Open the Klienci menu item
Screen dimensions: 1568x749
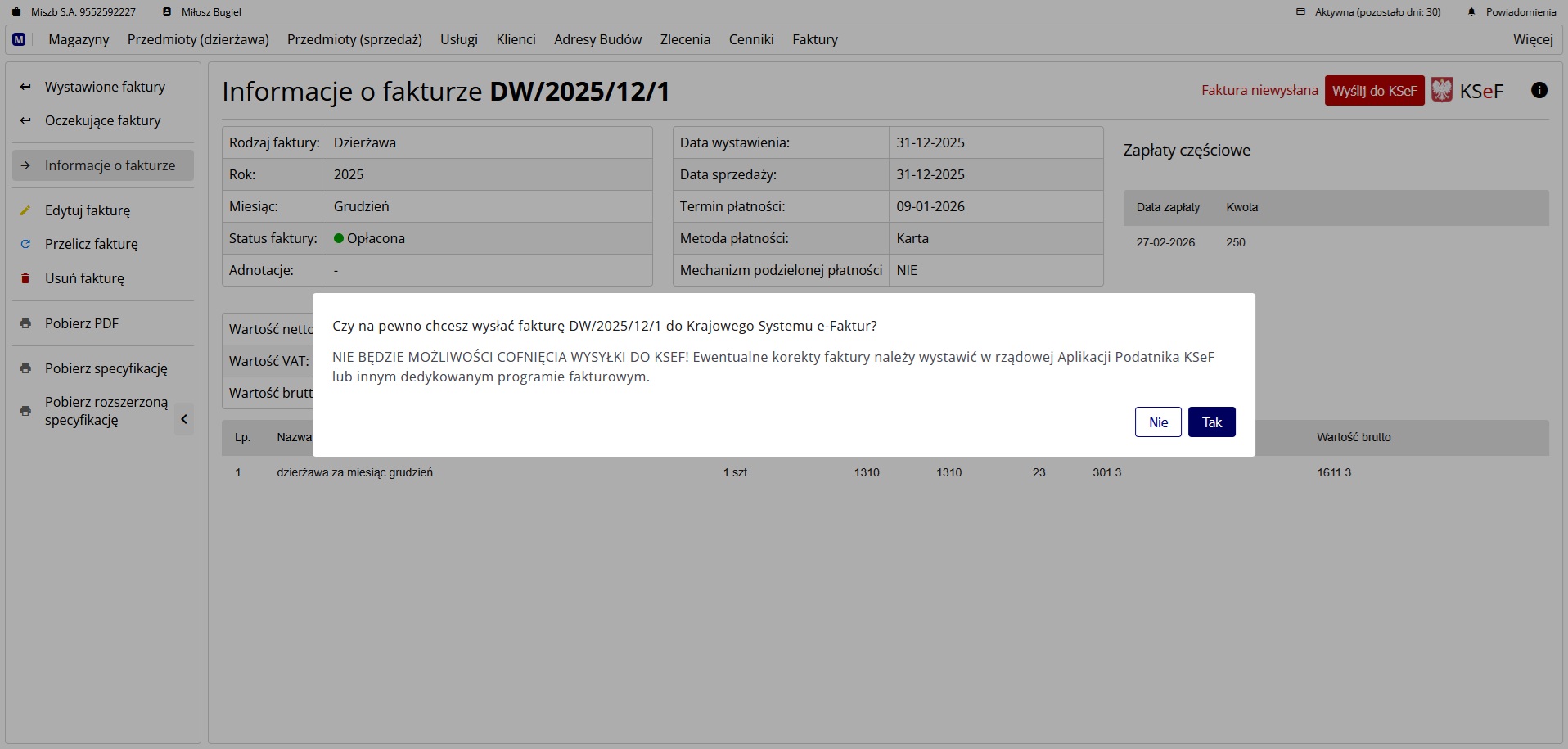point(516,39)
